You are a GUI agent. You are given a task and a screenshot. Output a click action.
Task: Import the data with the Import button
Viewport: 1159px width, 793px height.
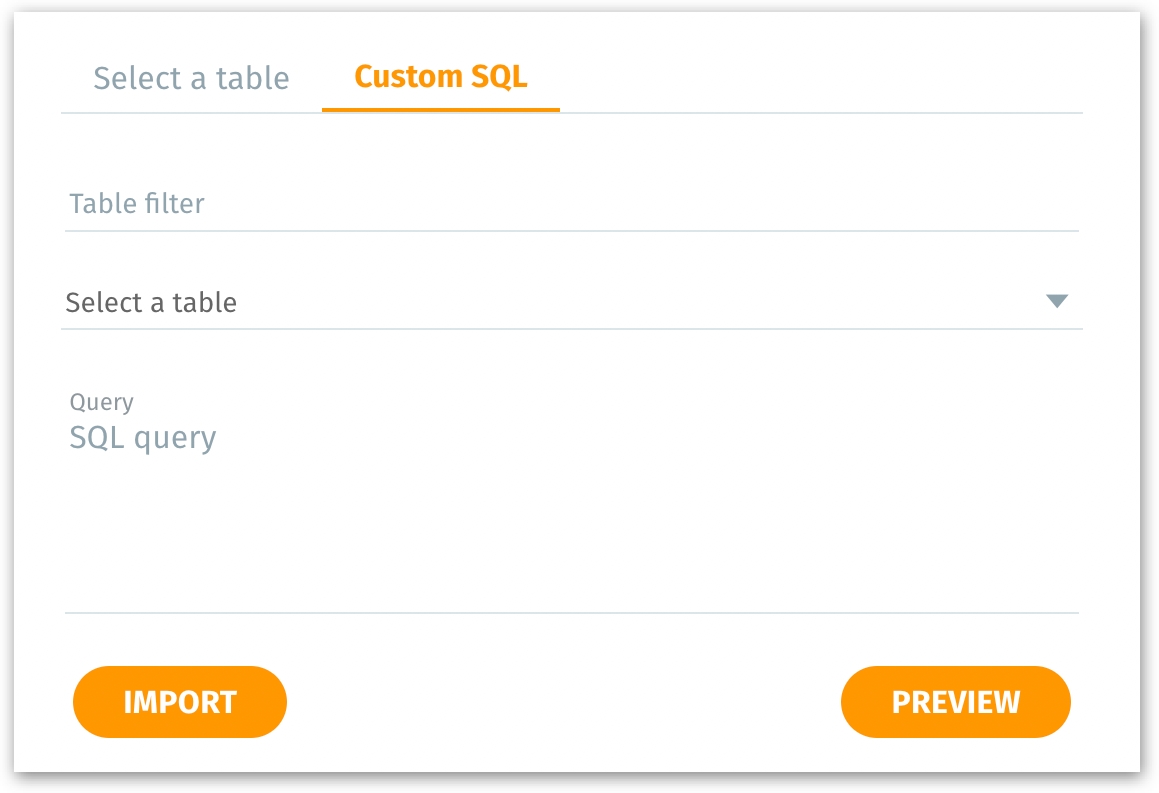click(x=180, y=702)
